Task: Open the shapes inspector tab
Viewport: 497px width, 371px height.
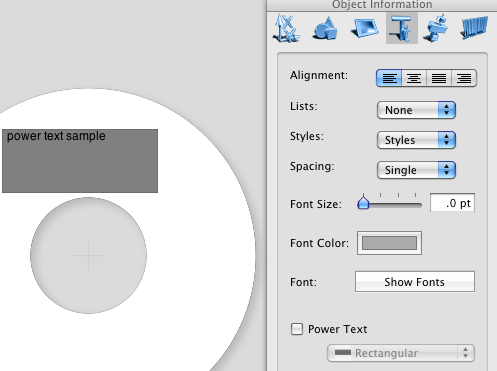Action: tap(325, 28)
